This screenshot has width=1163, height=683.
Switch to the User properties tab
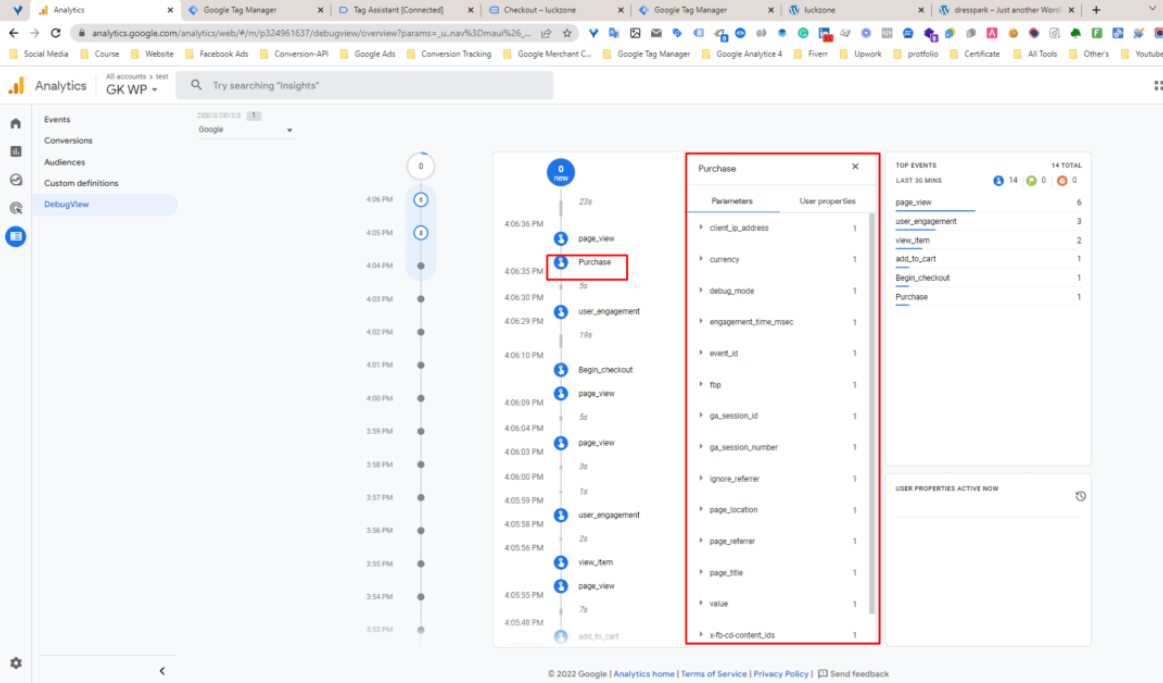pyautogui.click(x=827, y=201)
